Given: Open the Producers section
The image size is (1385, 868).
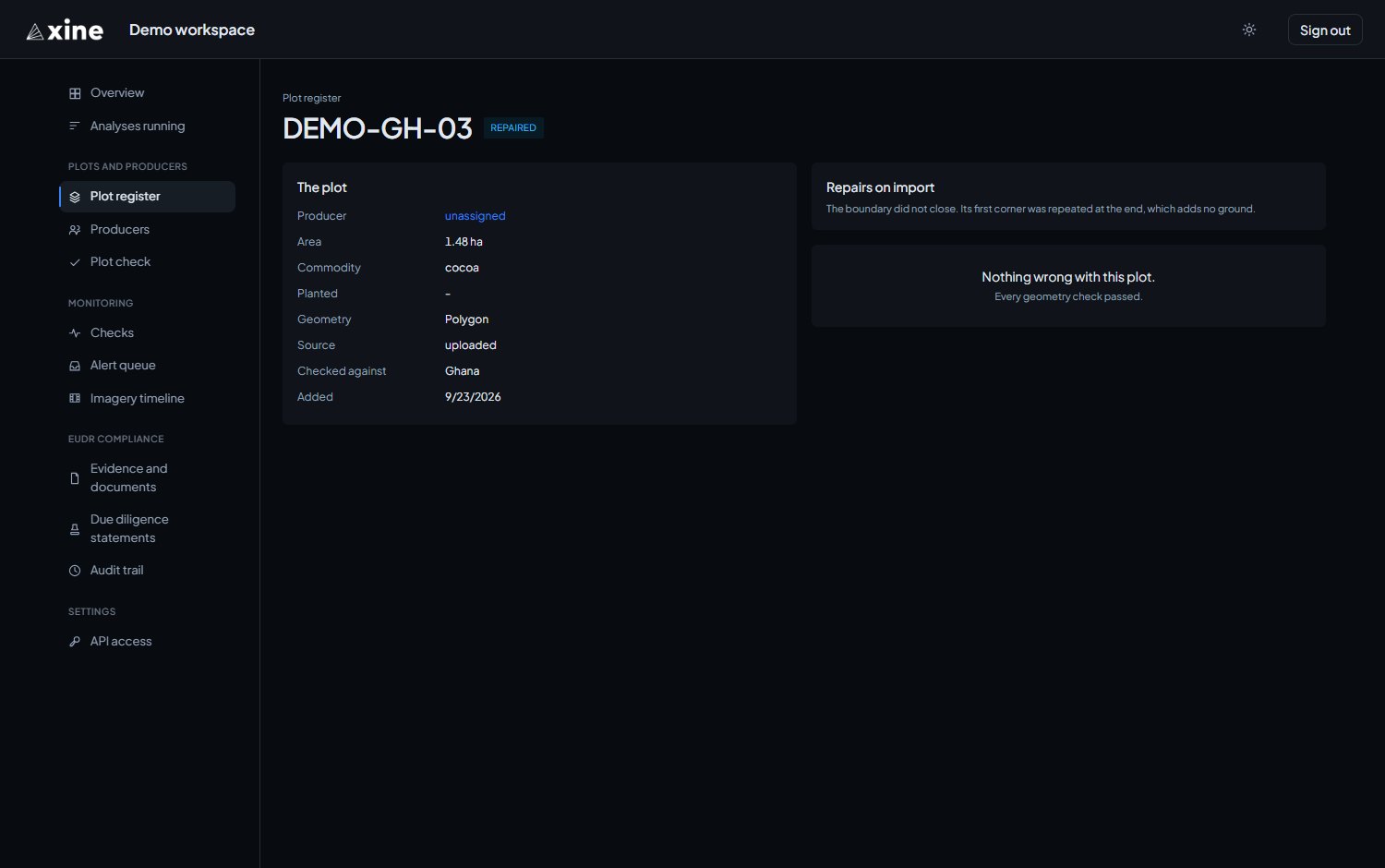Looking at the screenshot, I should (148, 230).
